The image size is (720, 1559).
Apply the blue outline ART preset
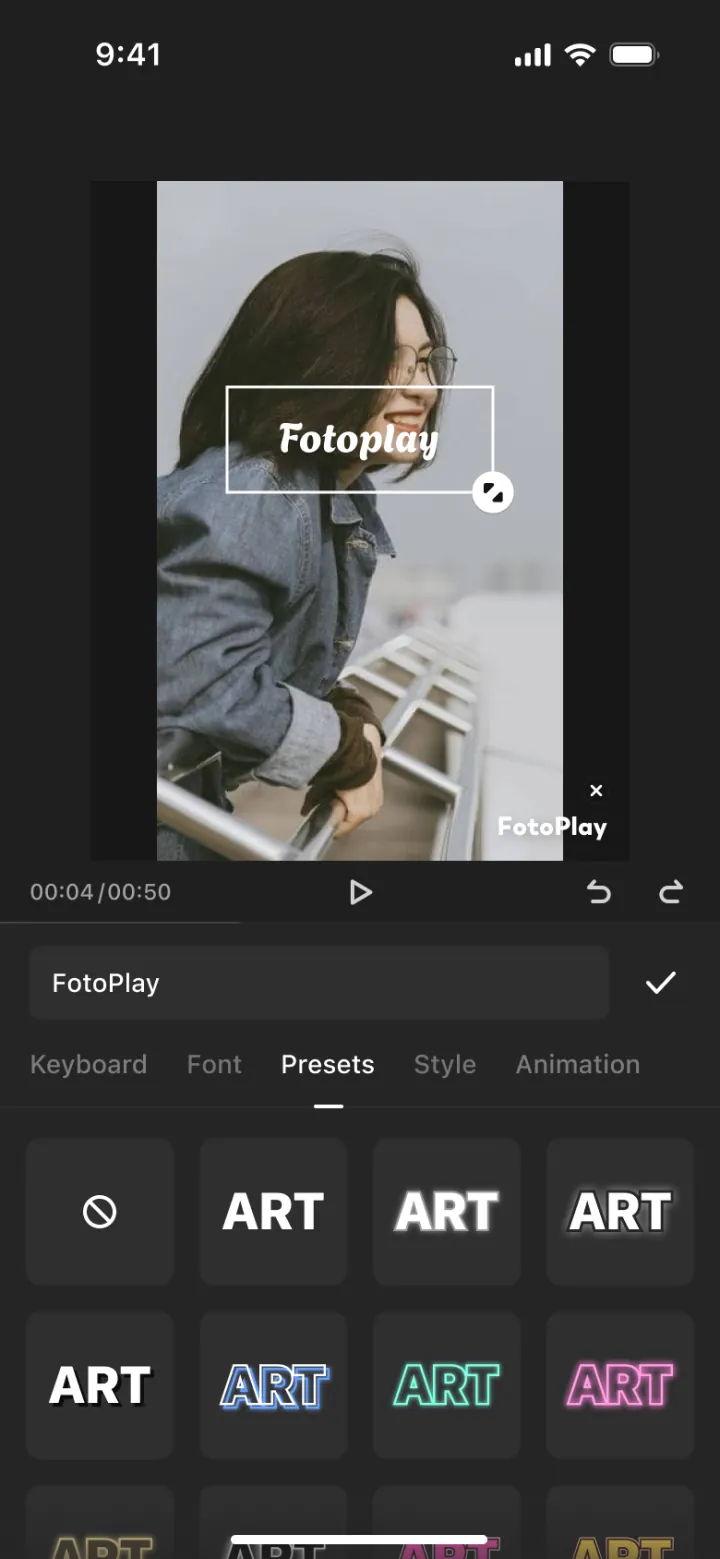pyautogui.click(x=273, y=1385)
